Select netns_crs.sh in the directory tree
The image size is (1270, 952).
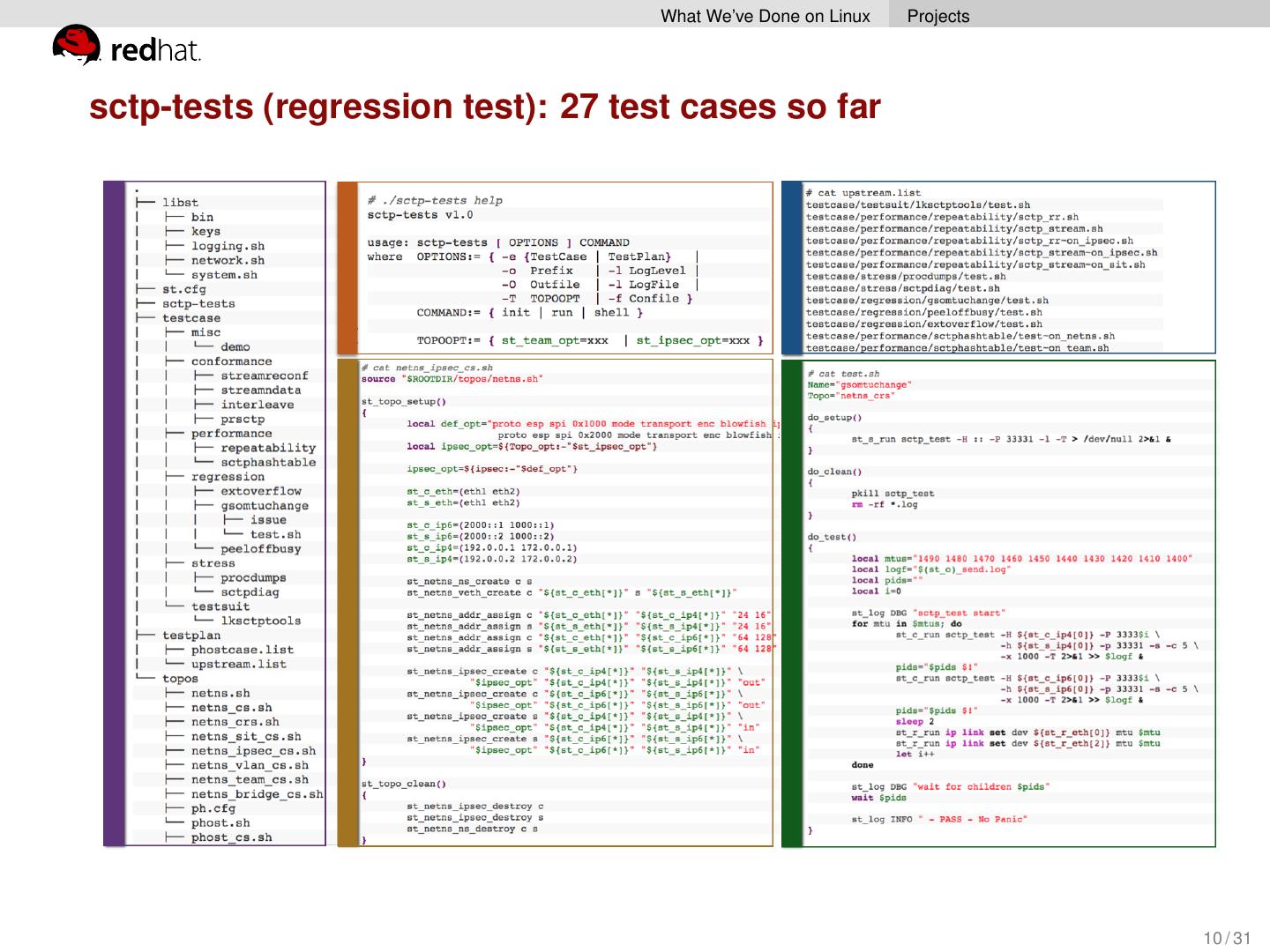point(235,722)
